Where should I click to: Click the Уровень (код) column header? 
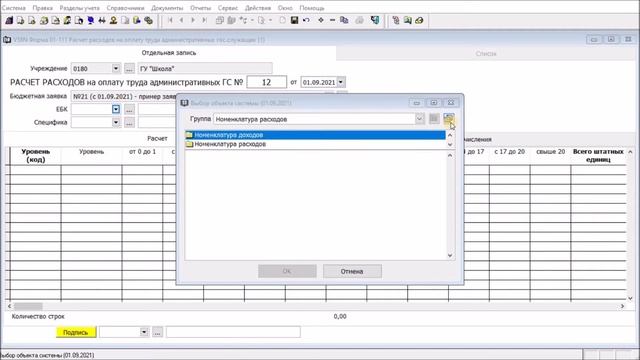pyautogui.click(x=36, y=156)
